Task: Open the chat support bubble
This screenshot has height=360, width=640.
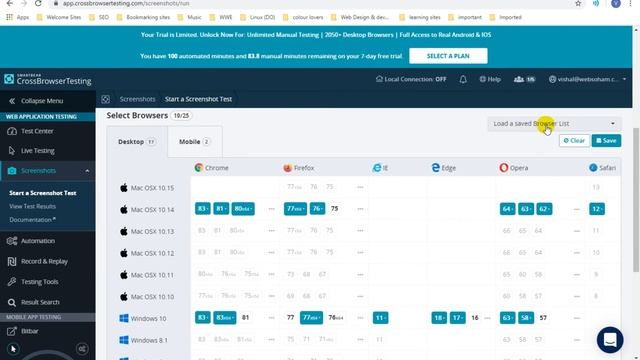Action: click(x=610, y=340)
